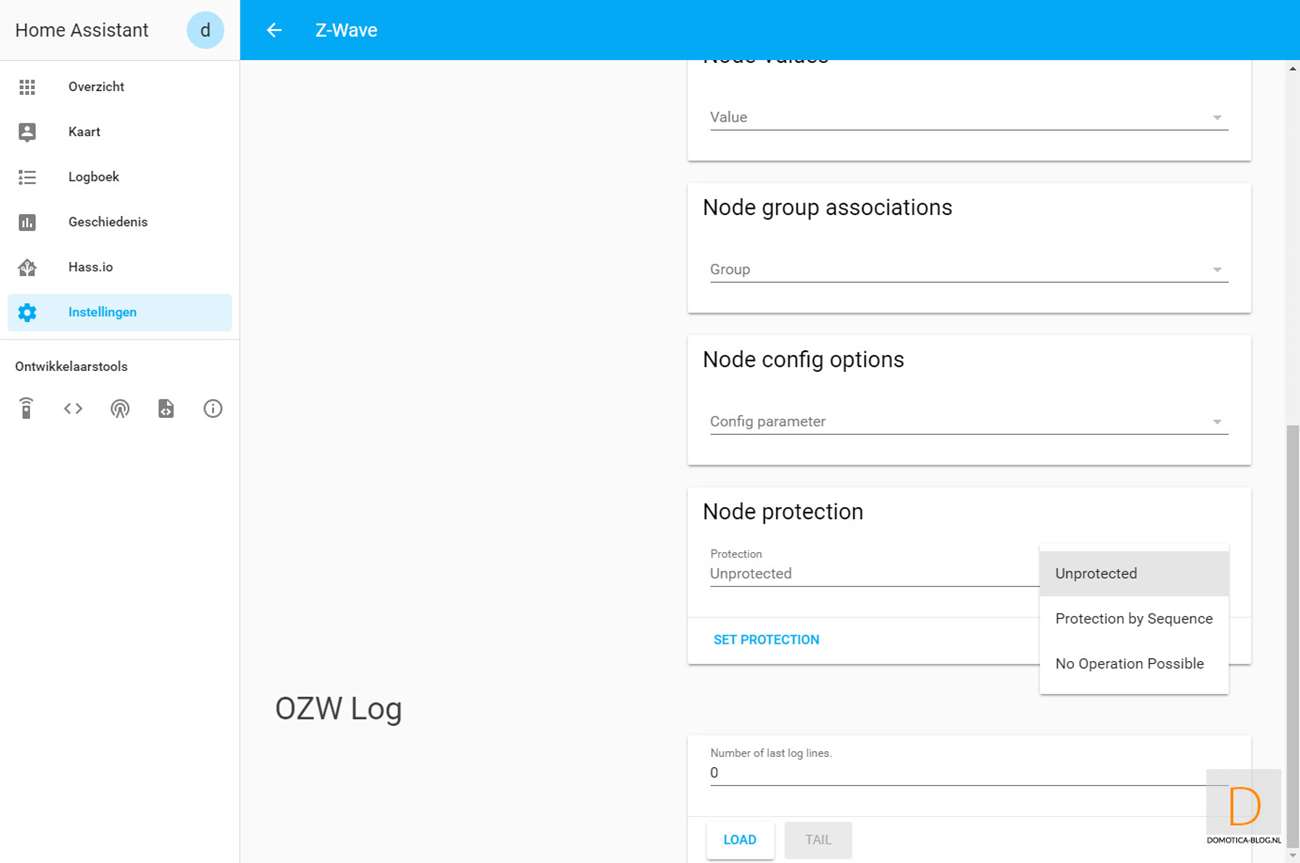This screenshot has height=863, width=1300.
Task: Click the LOAD log button
Action: (740, 840)
